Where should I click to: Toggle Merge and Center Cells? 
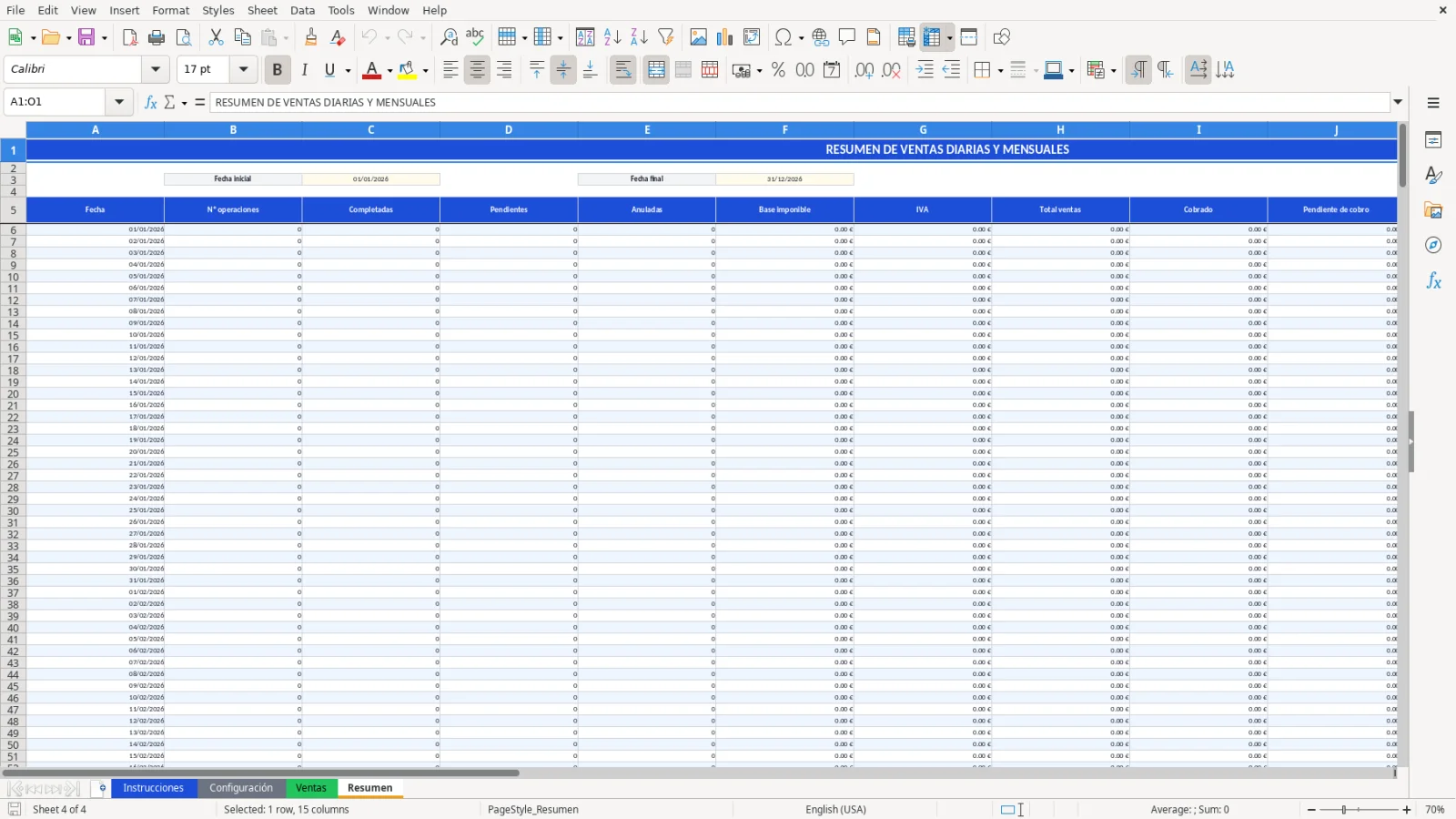[x=656, y=70]
